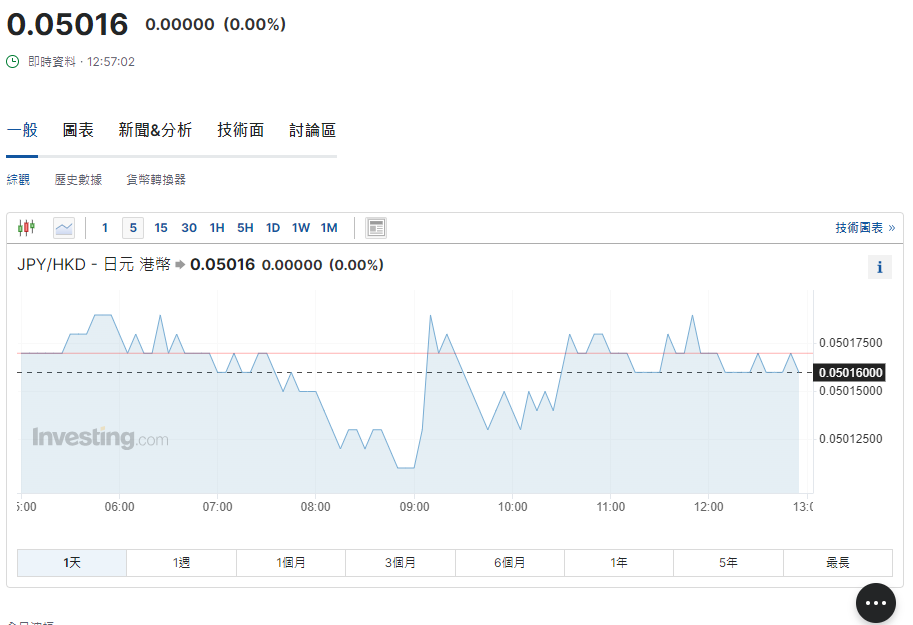The image size is (913, 625).
Task: Open the 圖表 tab
Action: pos(78,130)
